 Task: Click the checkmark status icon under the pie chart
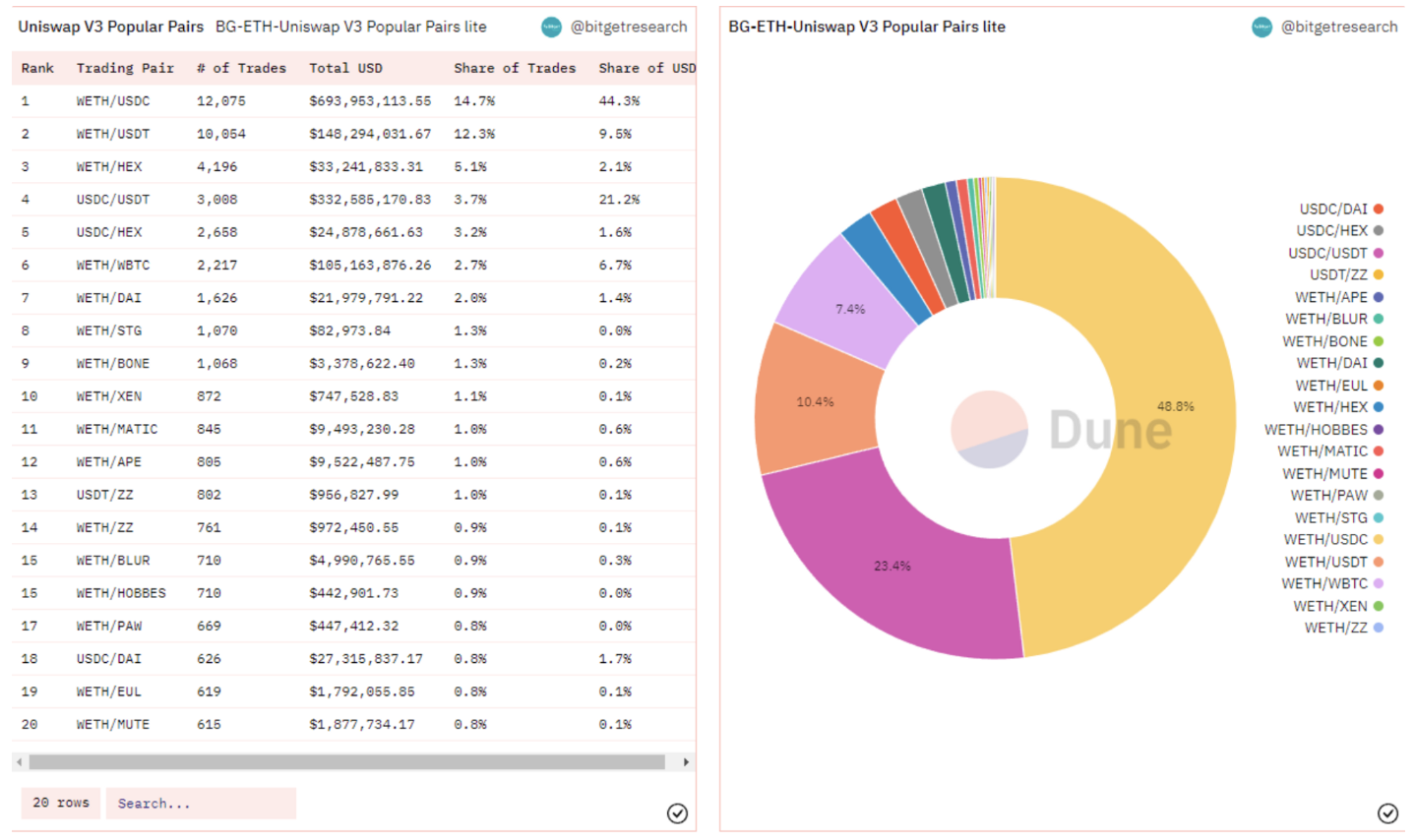pos(1387,812)
